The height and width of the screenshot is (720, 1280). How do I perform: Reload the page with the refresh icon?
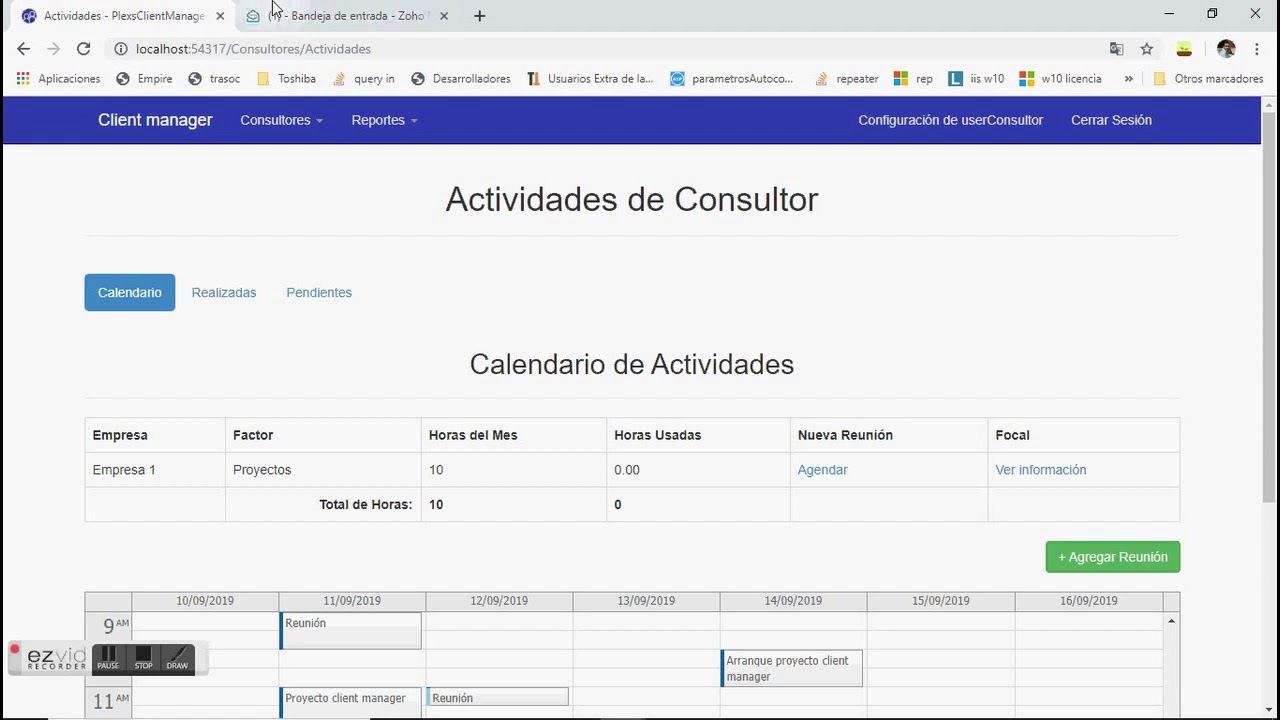tap(84, 49)
